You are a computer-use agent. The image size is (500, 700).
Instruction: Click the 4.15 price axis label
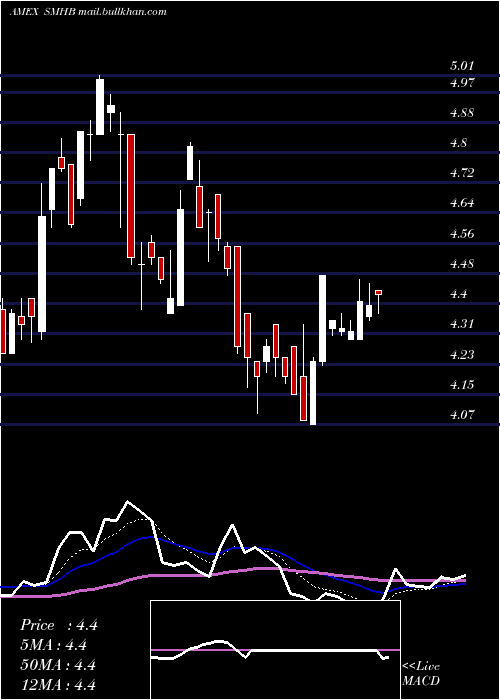tap(461, 384)
